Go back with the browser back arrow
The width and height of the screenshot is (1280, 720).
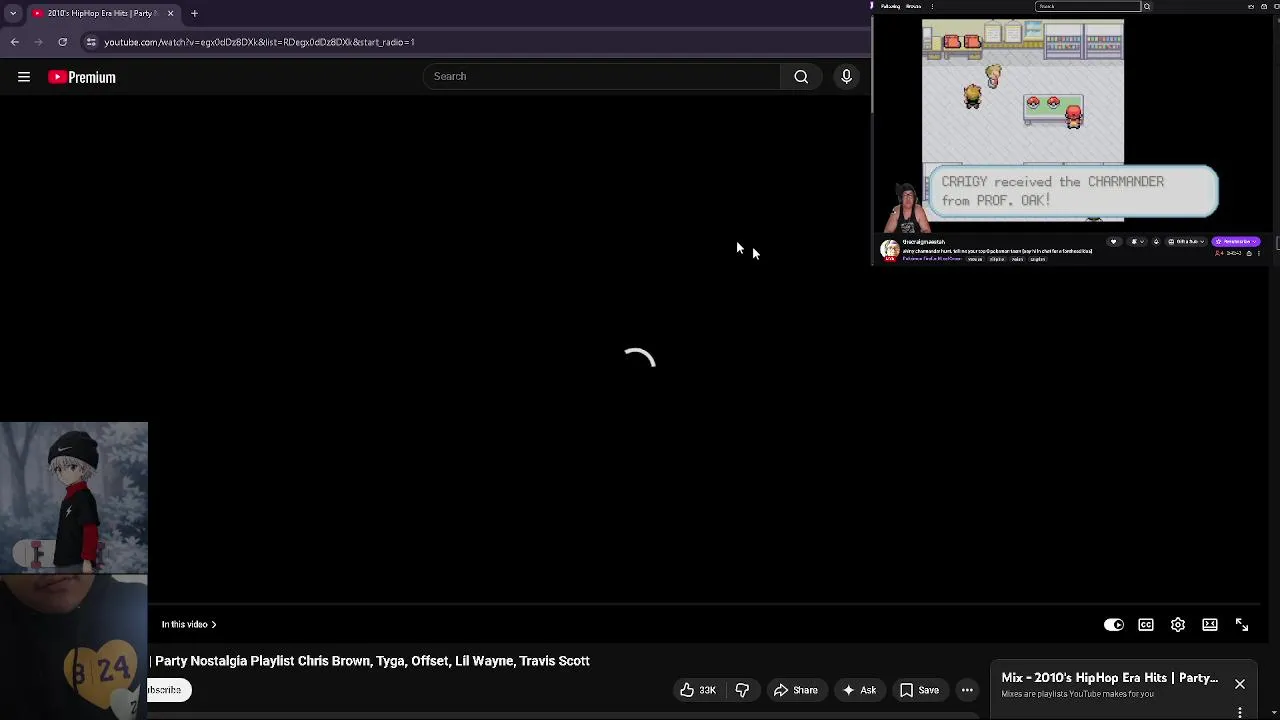15,42
